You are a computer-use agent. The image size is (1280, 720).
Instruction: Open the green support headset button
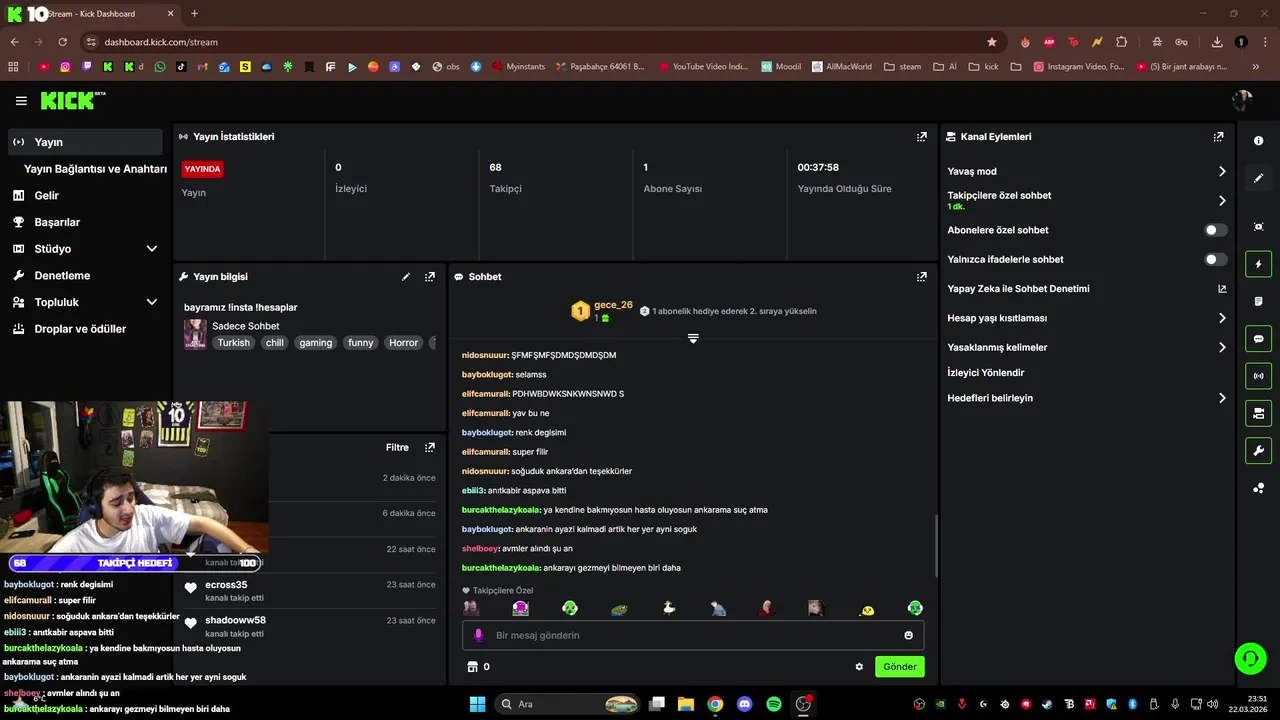click(1250, 658)
